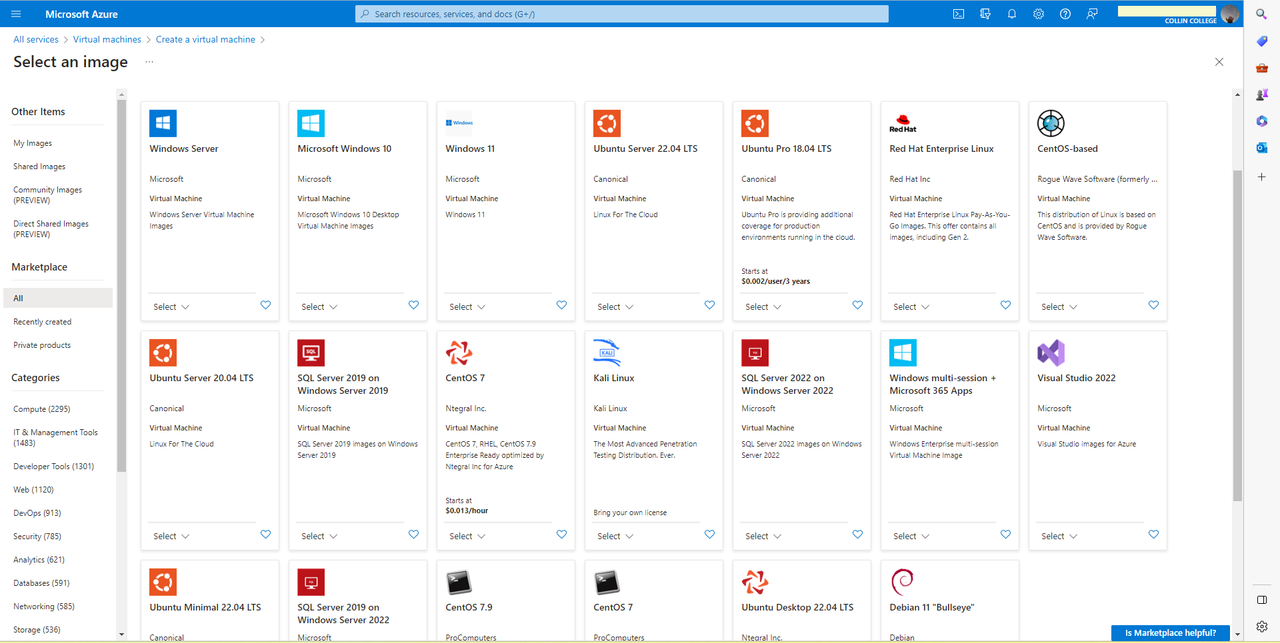The image size is (1280, 643).
Task: Click the Kali Linux dragon logo
Action: pos(607,353)
